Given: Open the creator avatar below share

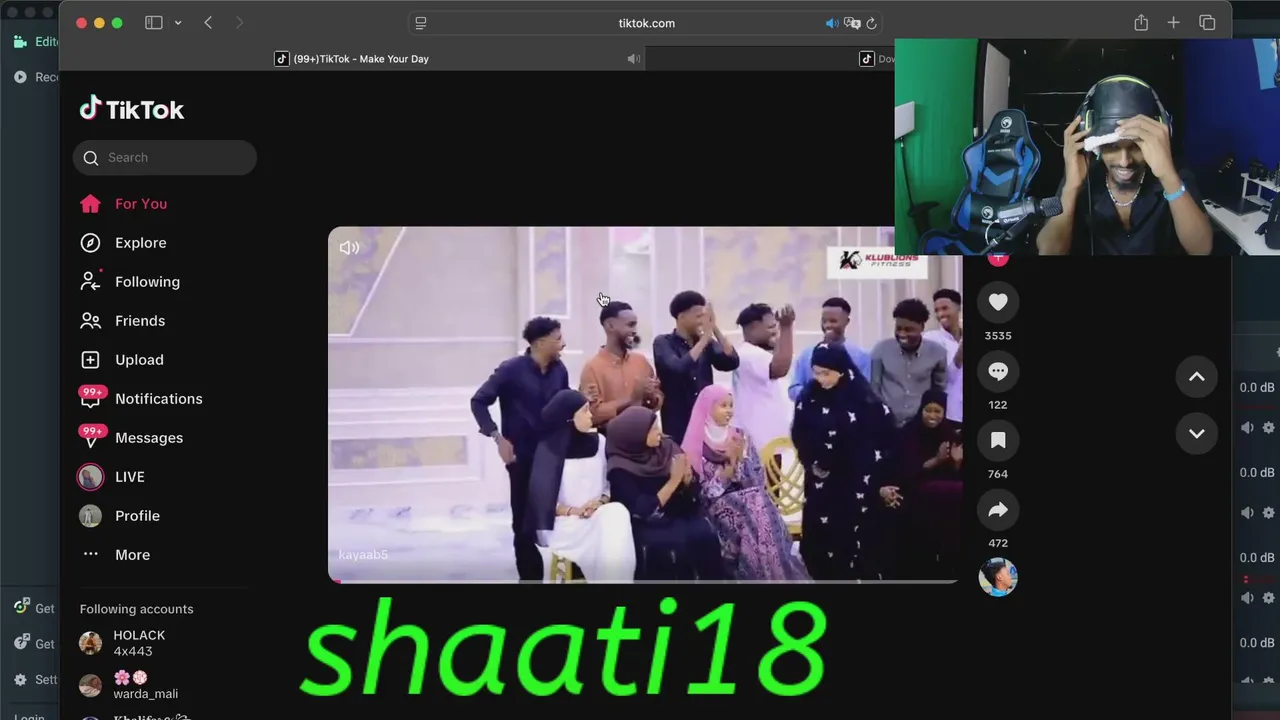Looking at the screenshot, I should point(998,577).
